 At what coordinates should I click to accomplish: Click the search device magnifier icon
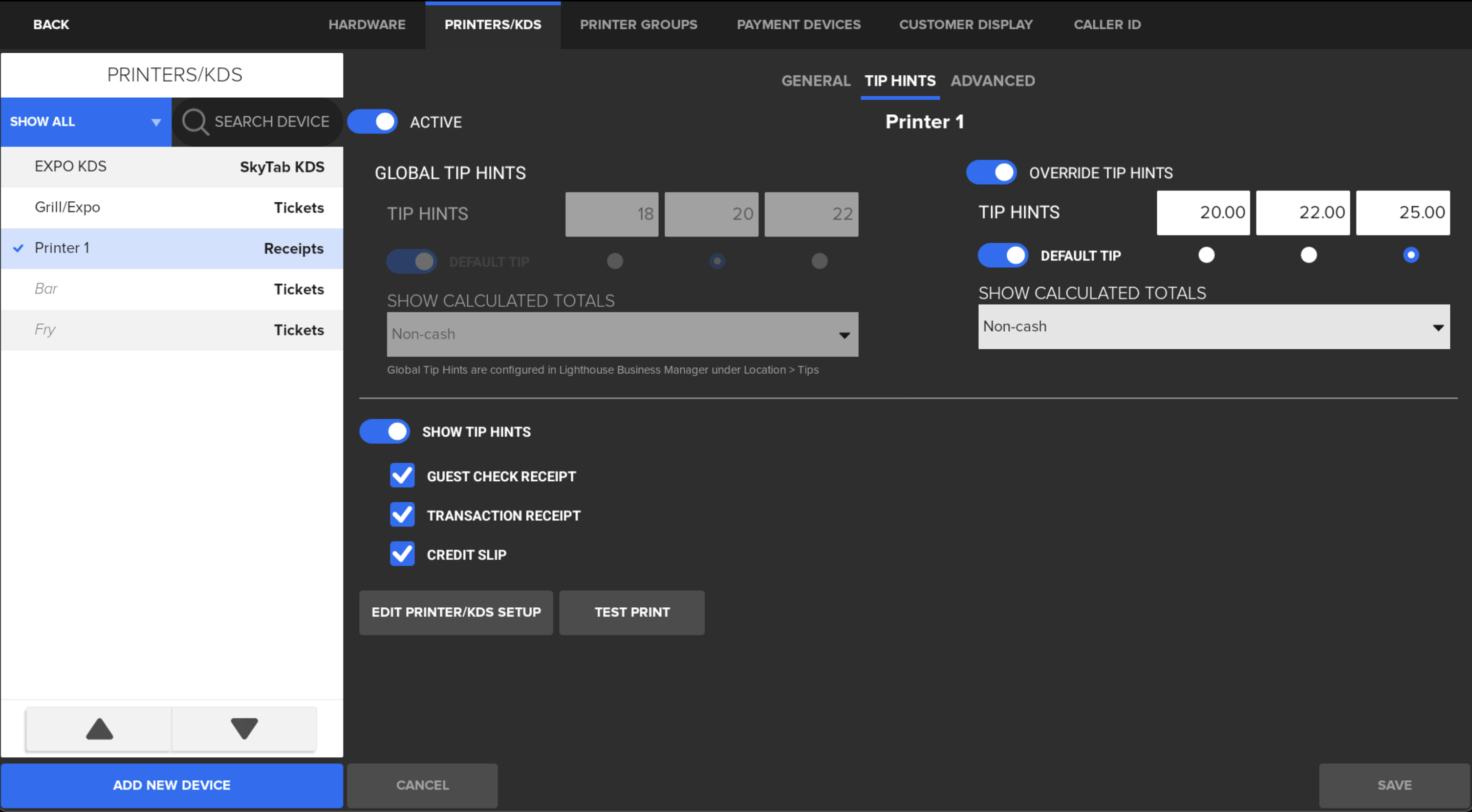[195, 122]
